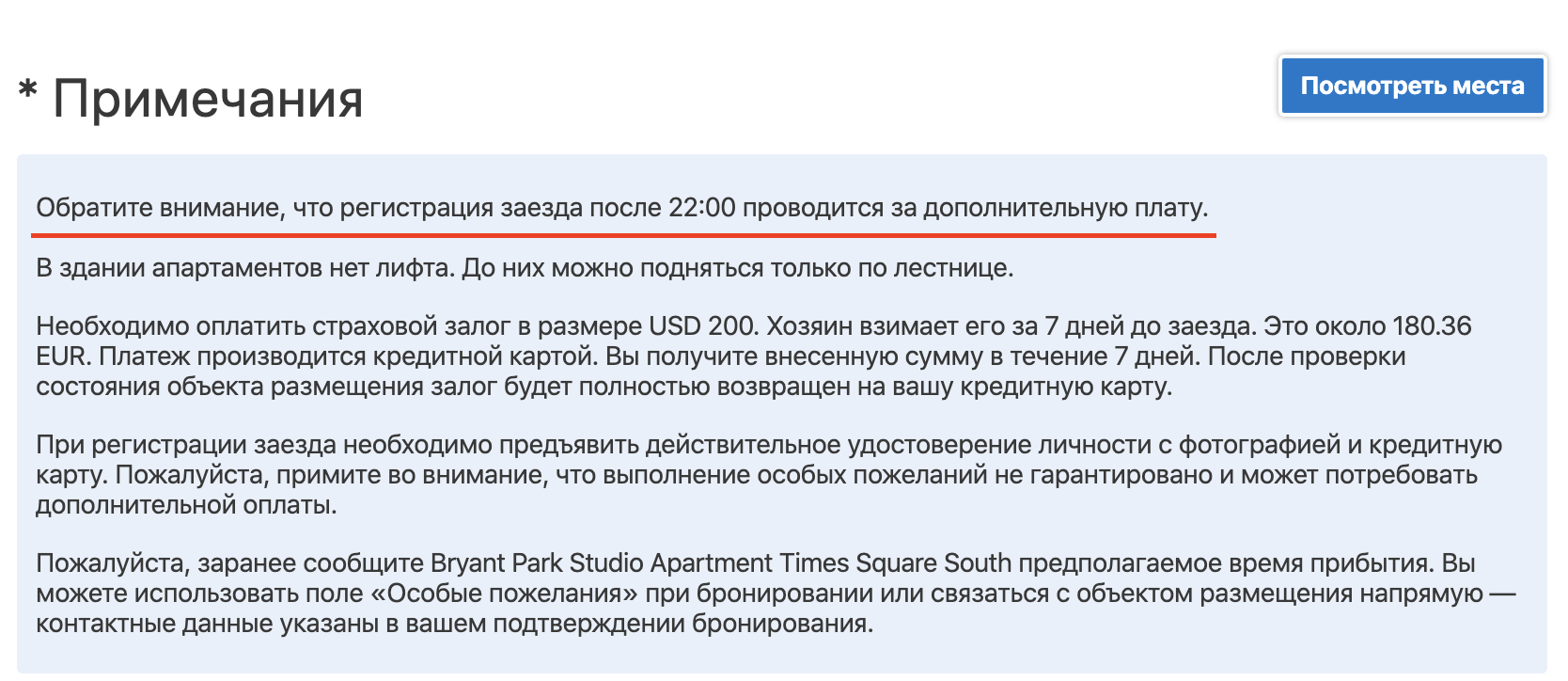The width and height of the screenshot is (1568, 681).
Task: Click the Times Square South text
Action: pyautogui.click(x=933, y=563)
